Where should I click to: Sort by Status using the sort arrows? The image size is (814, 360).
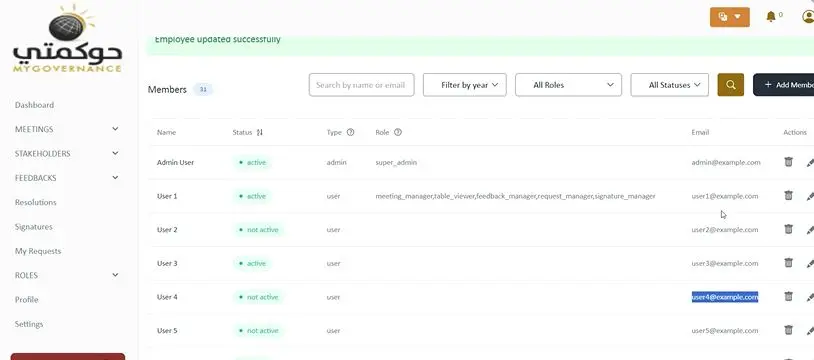click(260, 132)
